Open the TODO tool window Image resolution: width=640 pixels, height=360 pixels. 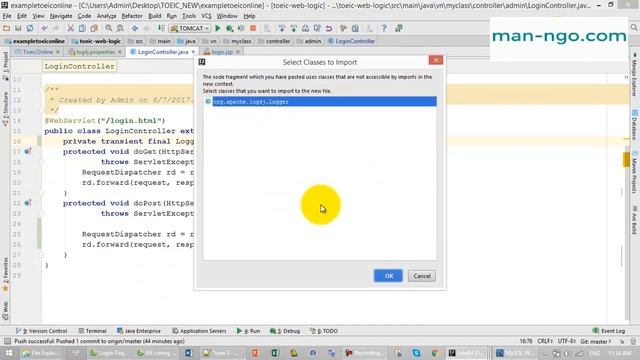324,331
